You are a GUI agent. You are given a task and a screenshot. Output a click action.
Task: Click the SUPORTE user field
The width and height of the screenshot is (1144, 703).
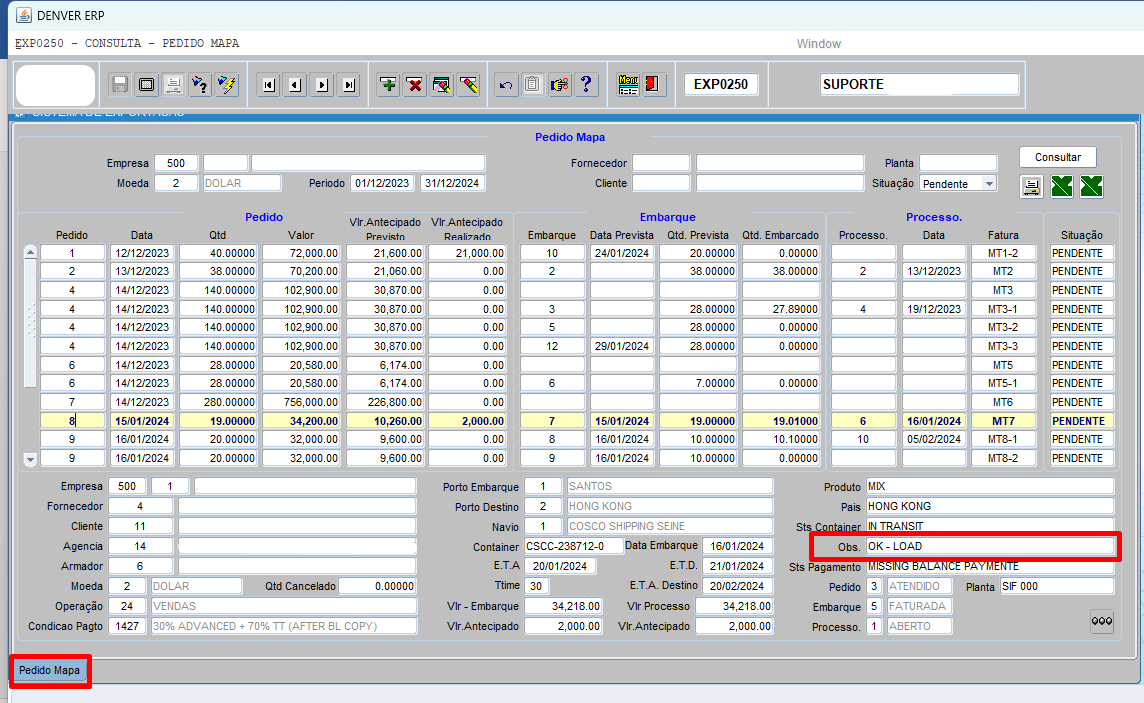[x=919, y=85]
